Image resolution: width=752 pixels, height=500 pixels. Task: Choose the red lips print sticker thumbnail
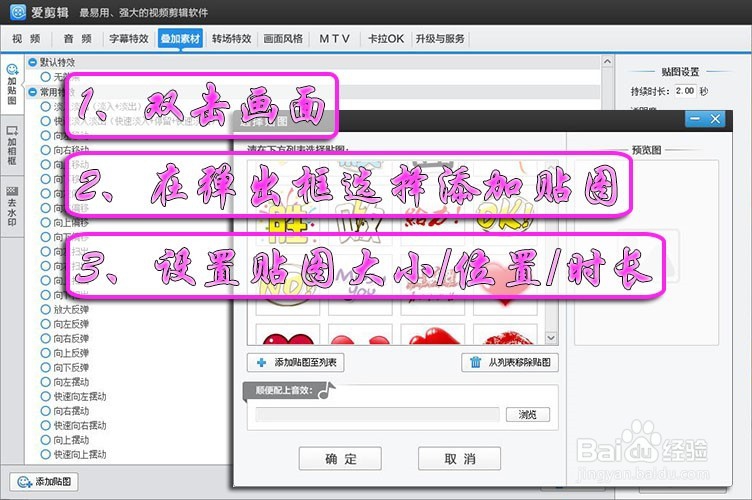tap(505, 335)
